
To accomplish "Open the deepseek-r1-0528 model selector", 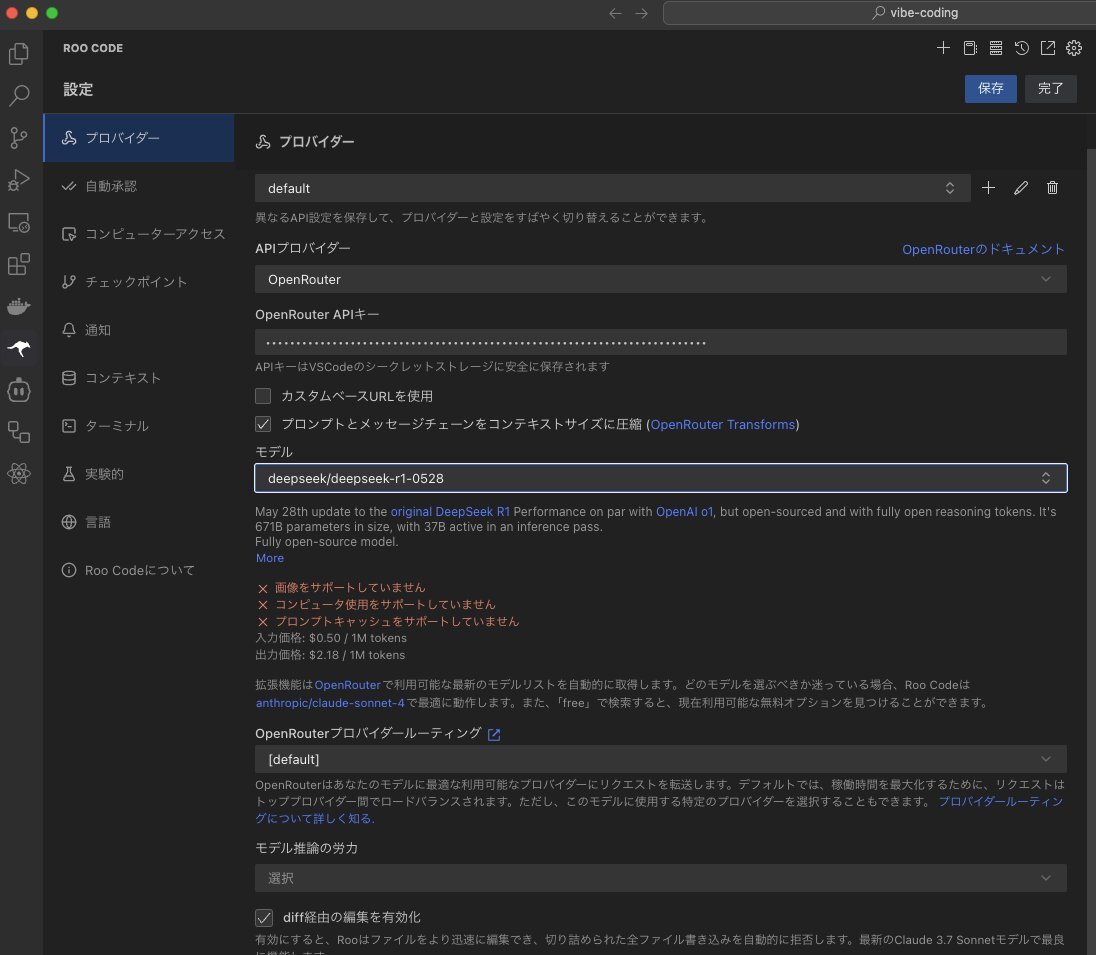I will click(661, 478).
